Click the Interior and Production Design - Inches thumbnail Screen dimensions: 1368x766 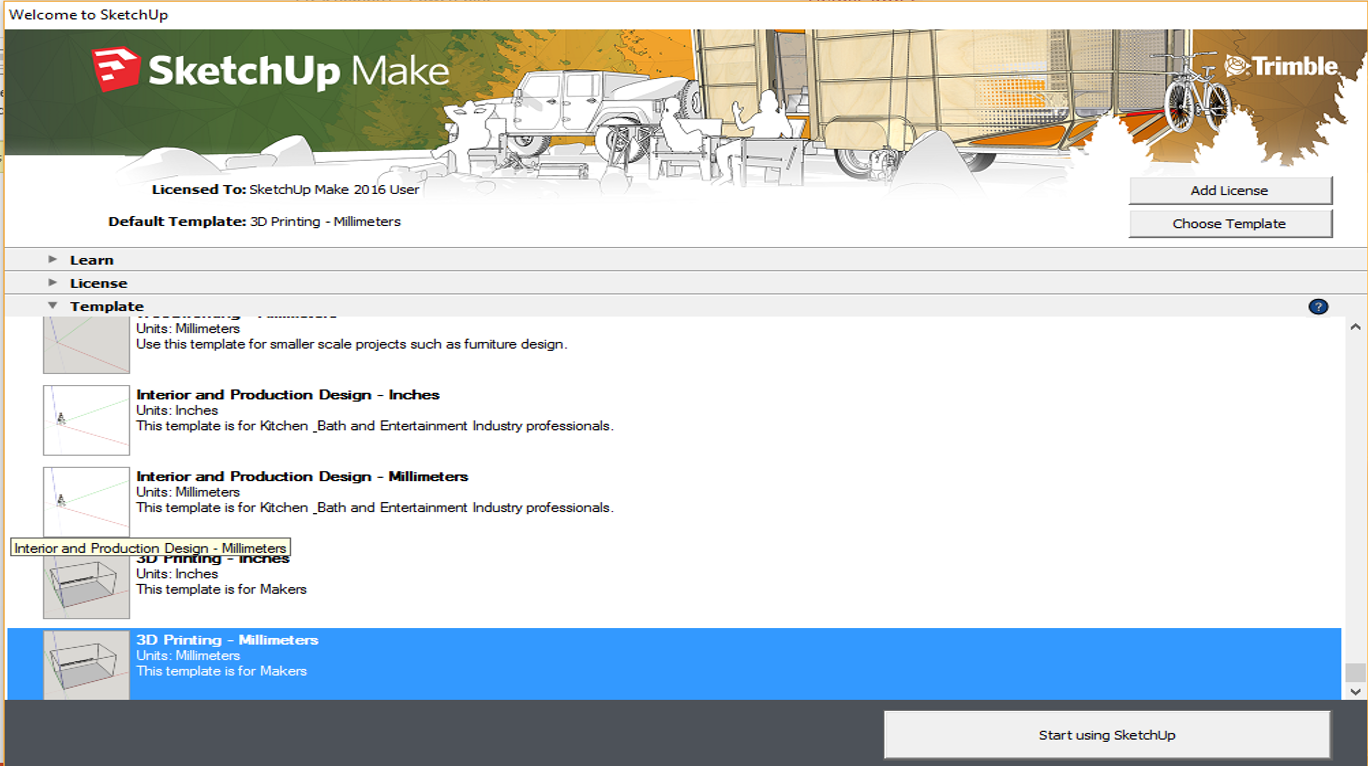(86, 418)
